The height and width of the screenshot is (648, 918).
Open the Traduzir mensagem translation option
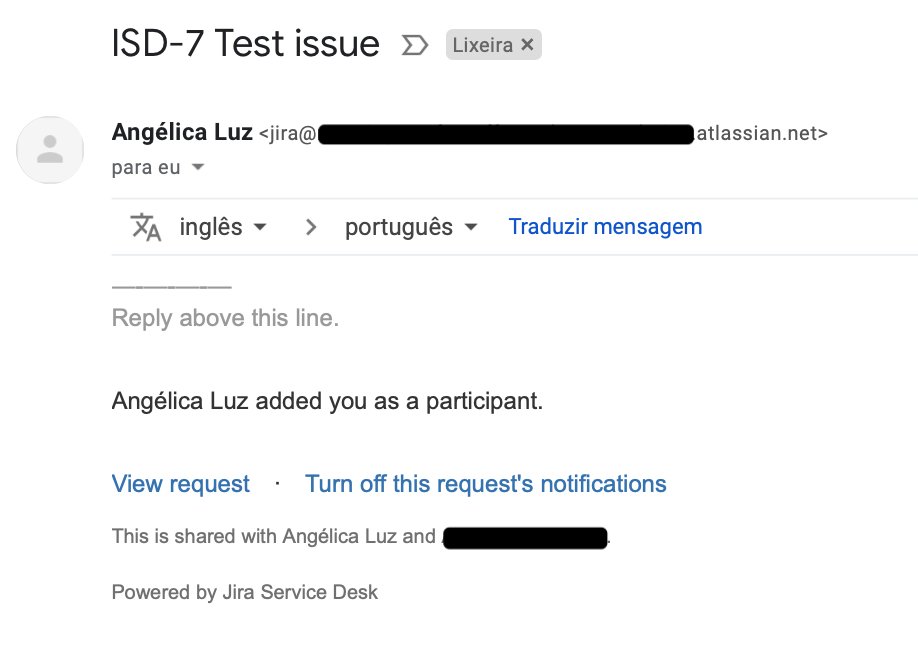pyautogui.click(x=604, y=227)
